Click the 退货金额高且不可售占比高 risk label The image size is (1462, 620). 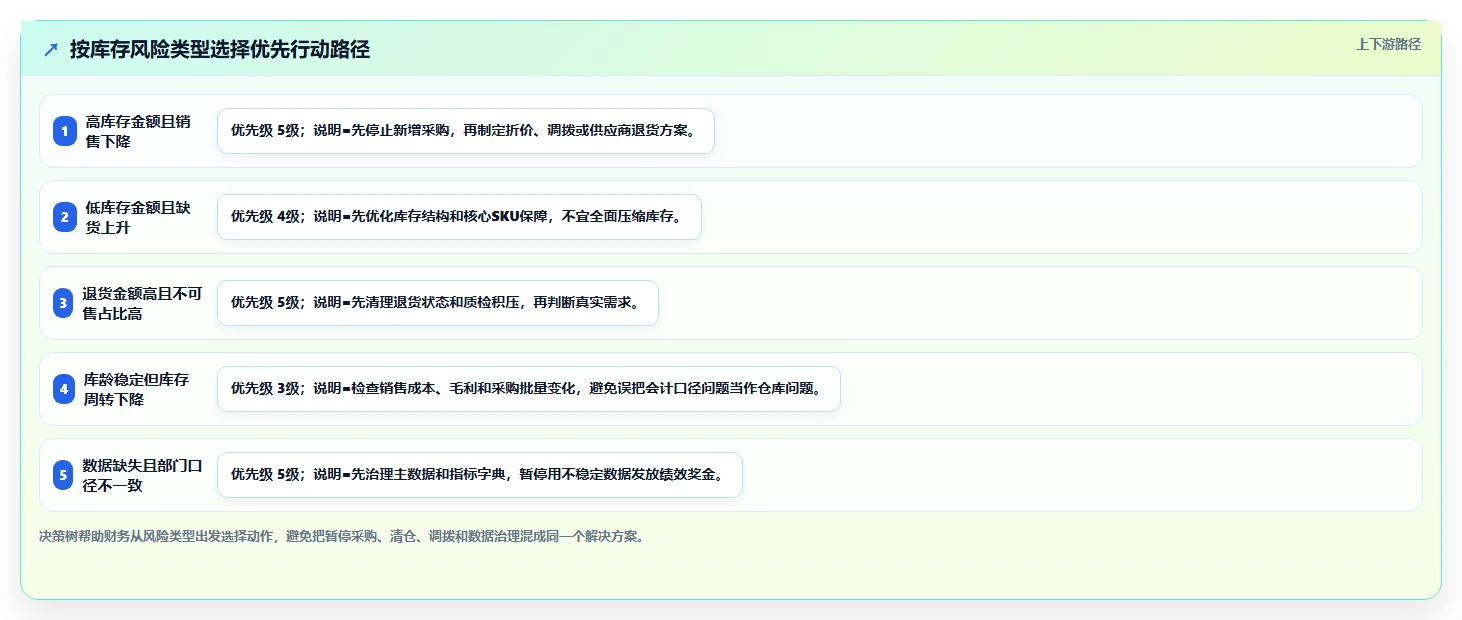(142, 303)
